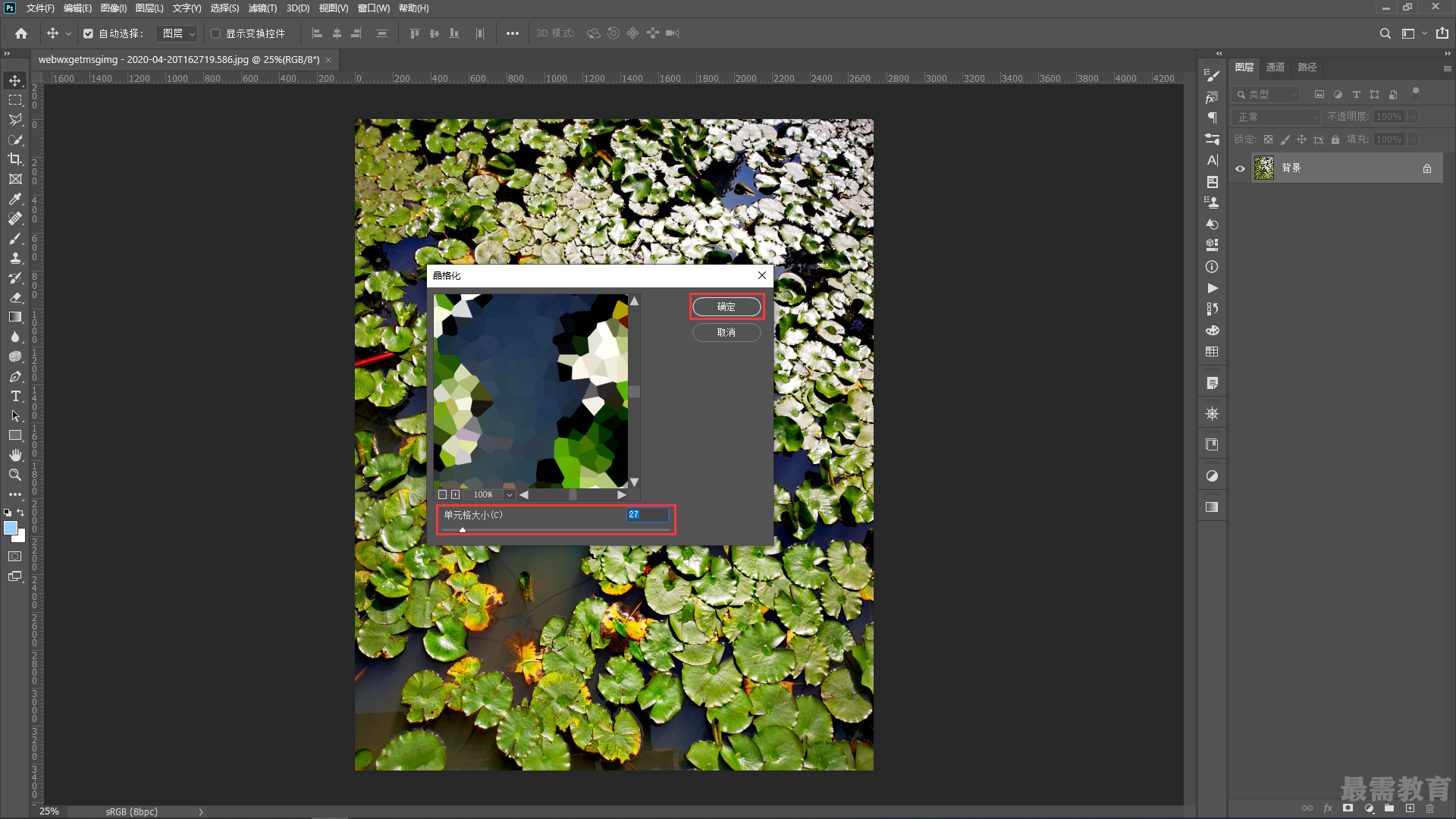Click the 取消 button in dialog
1456x819 pixels.
pyautogui.click(x=726, y=332)
